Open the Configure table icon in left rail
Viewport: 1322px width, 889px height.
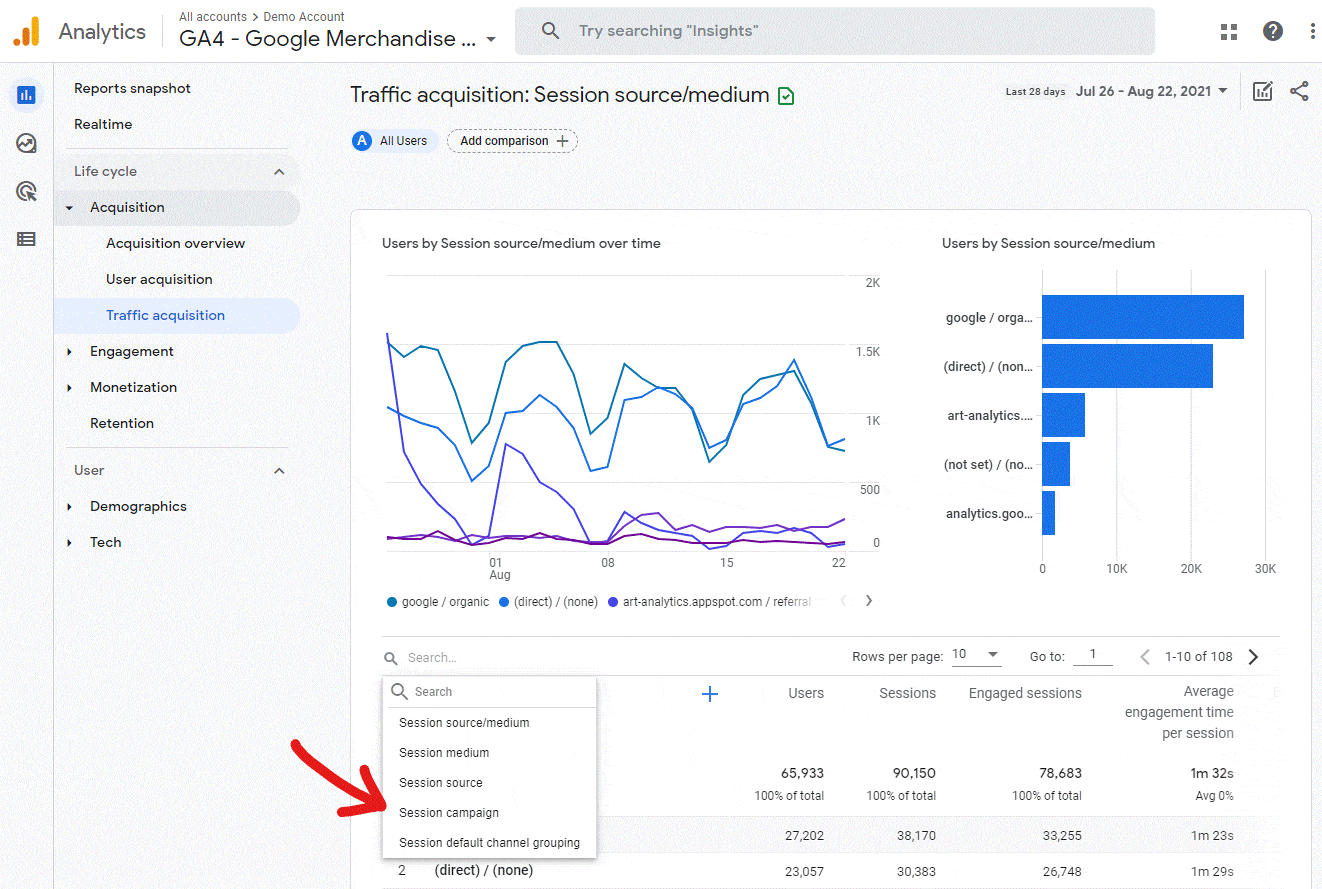coord(26,239)
